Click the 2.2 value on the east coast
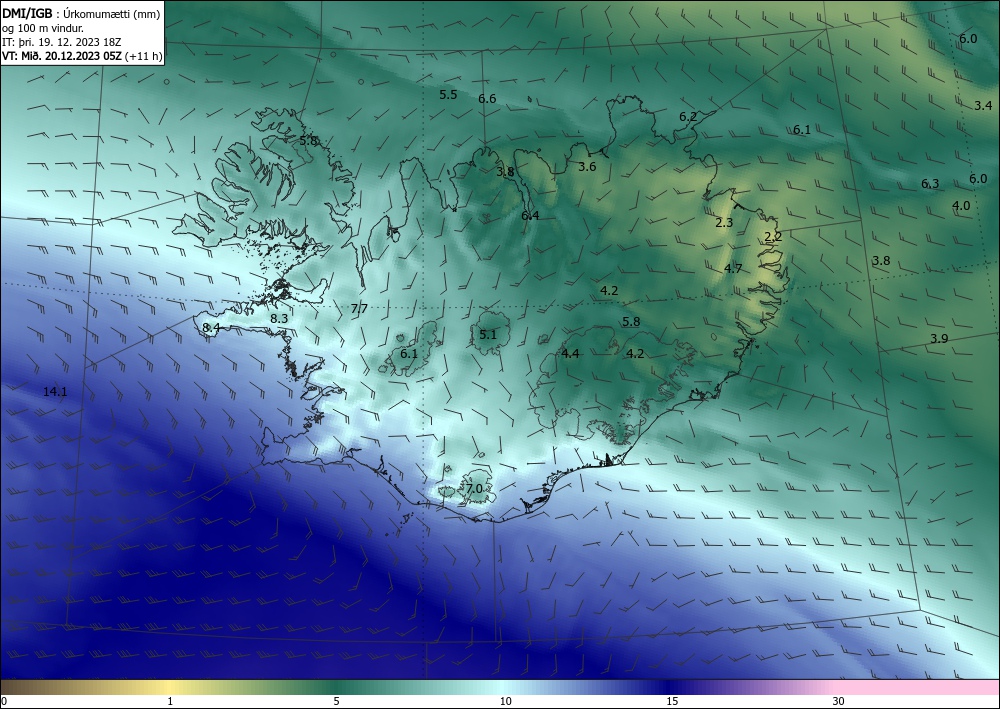Viewport: 1000px width, 709px height. (x=773, y=236)
